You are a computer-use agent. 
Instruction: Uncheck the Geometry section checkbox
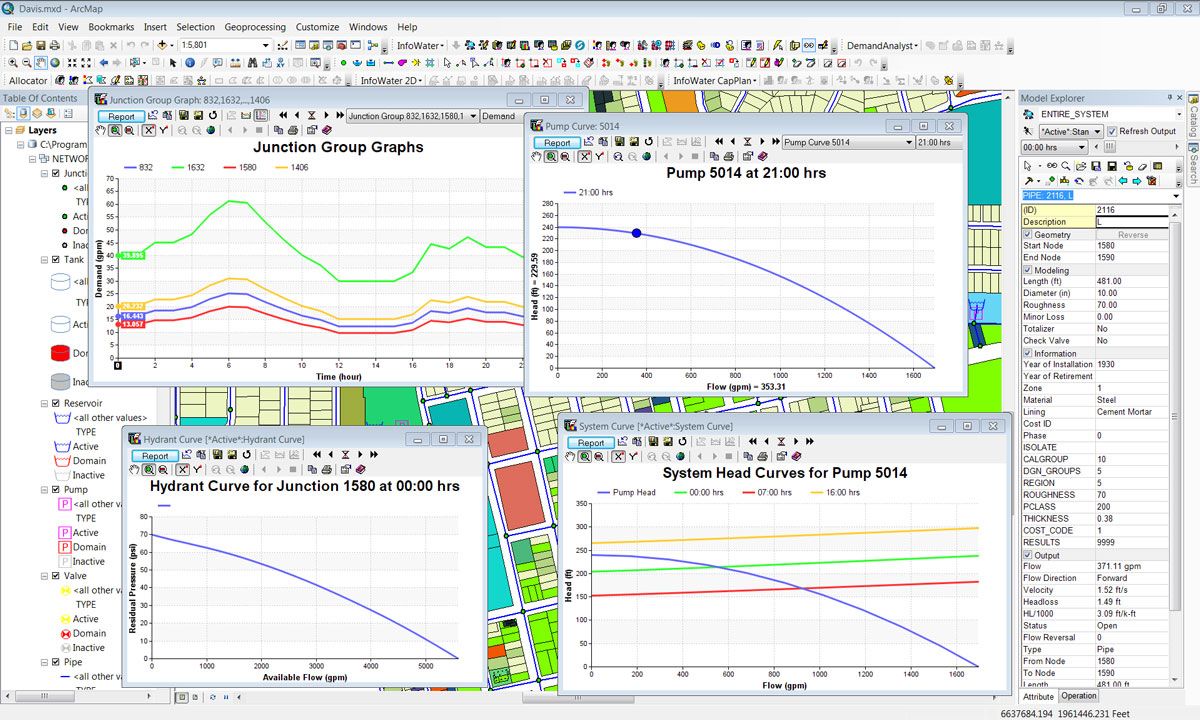(1027, 234)
